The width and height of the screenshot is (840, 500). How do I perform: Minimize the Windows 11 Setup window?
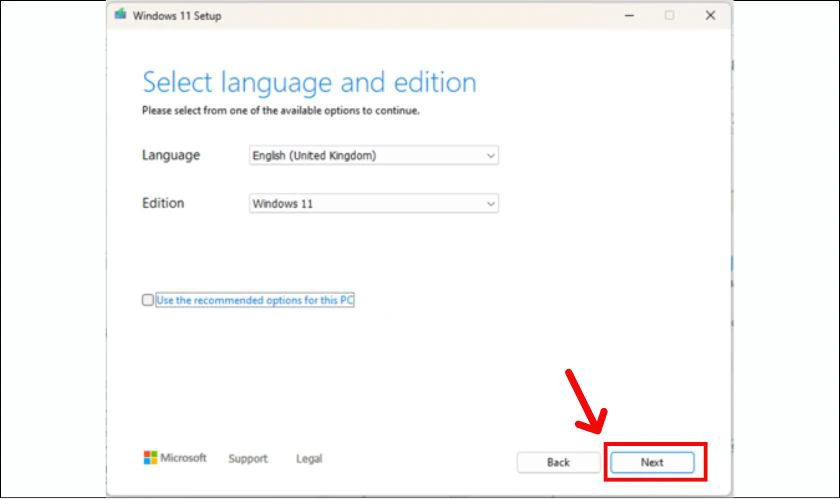point(629,16)
